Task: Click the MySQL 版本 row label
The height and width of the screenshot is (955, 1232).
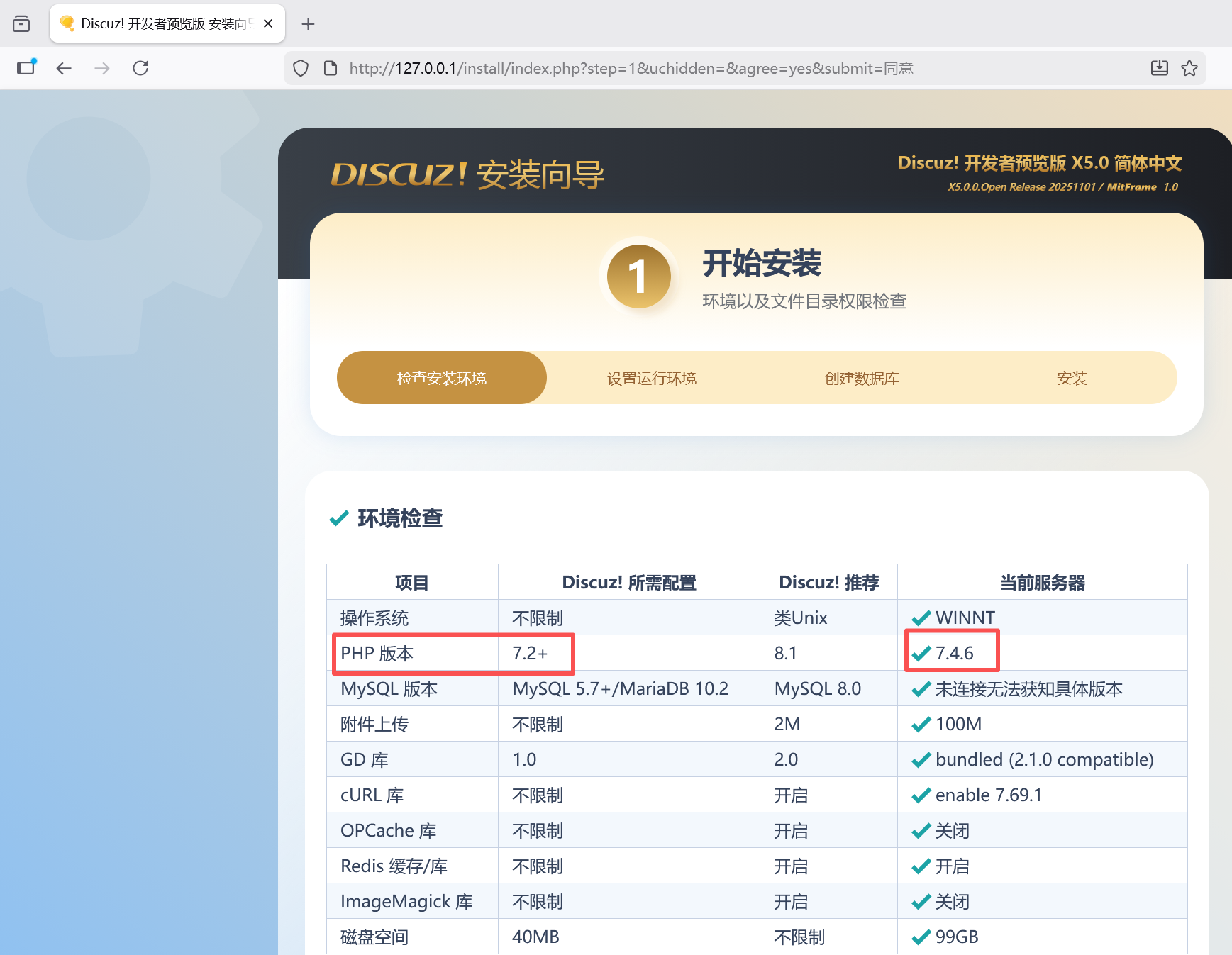Action: pos(389,688)
